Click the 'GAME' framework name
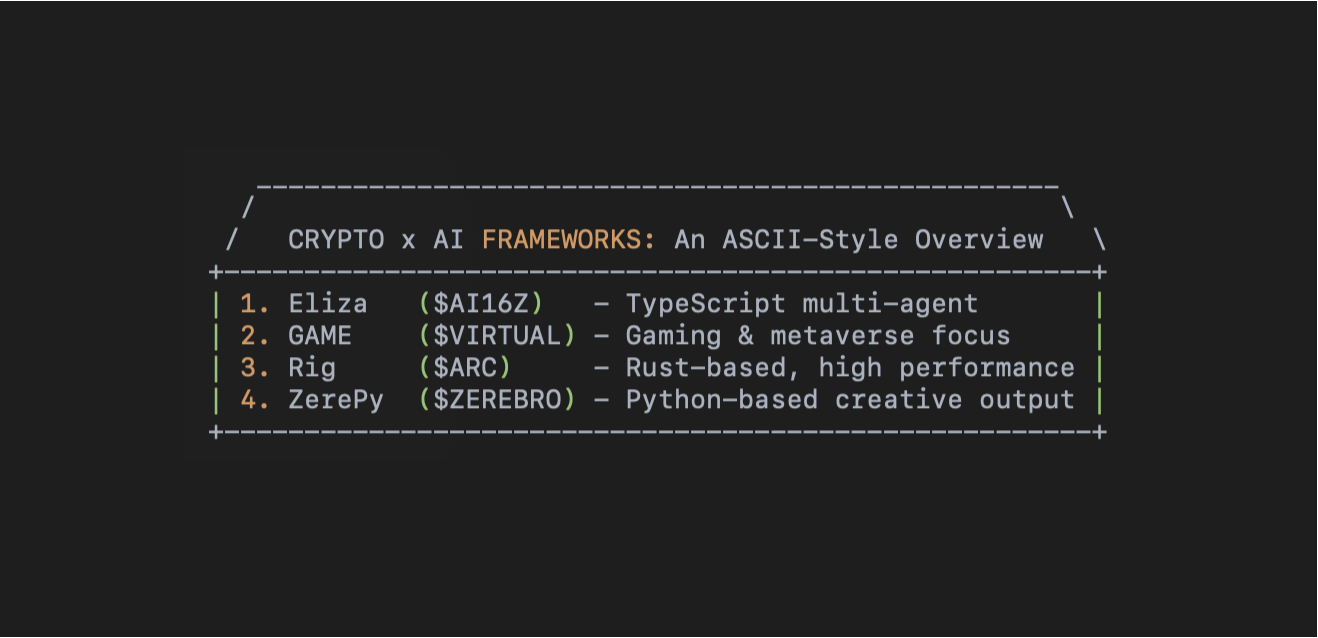The height and width of the screenshot is (638, 1318). [x=320, y=336]
